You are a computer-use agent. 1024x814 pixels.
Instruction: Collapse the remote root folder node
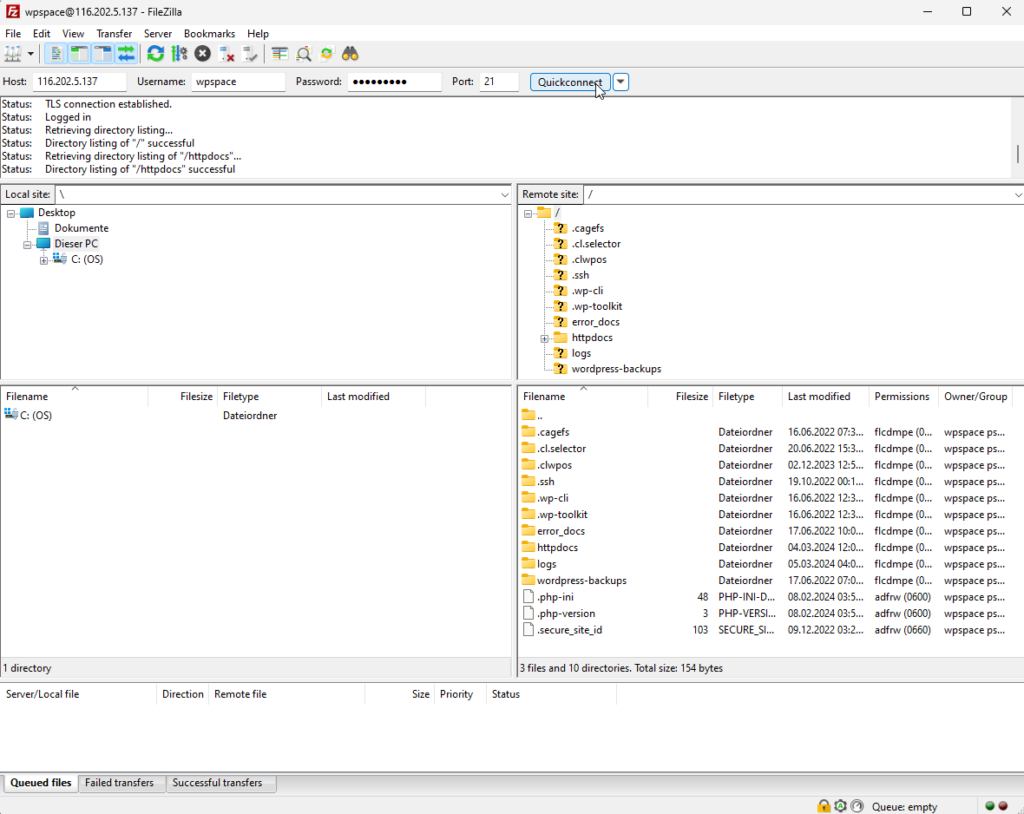point(528,214)
